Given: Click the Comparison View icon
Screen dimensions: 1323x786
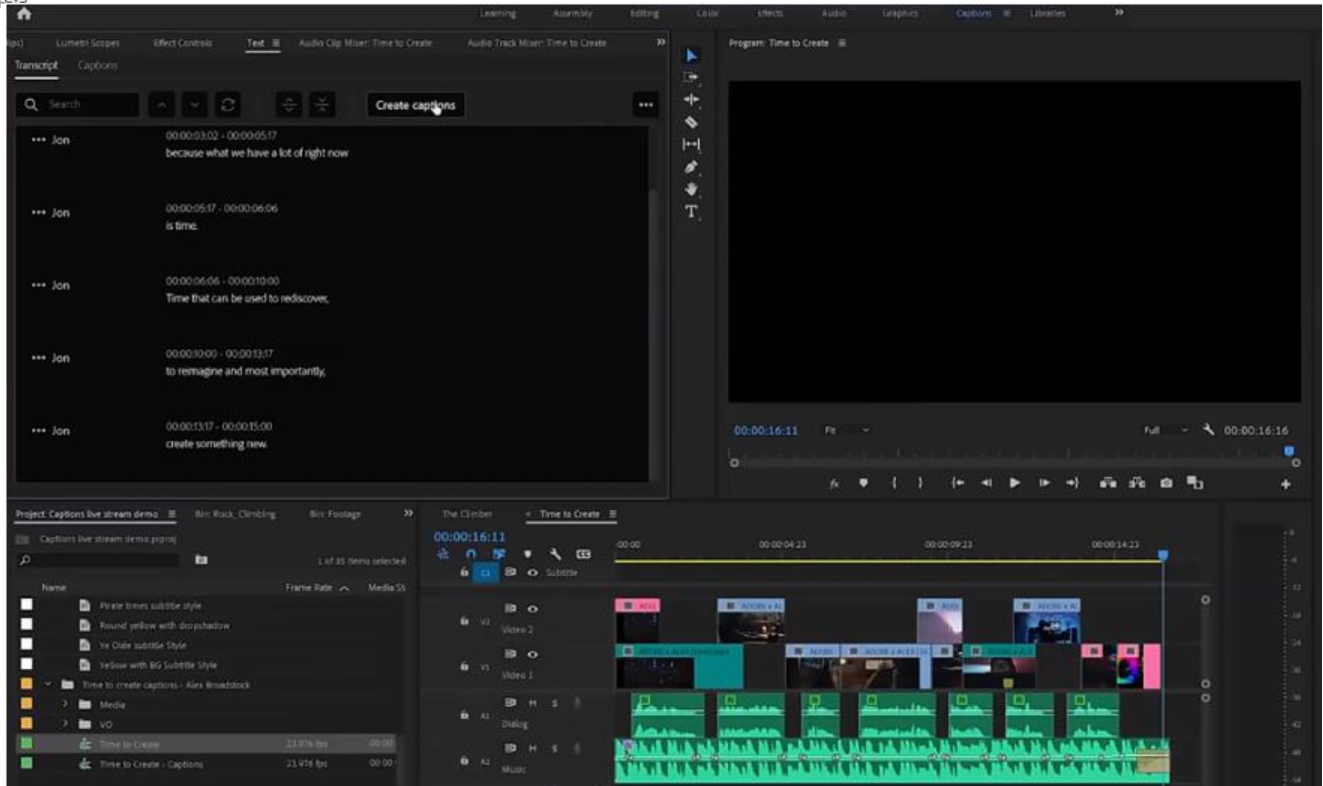Looking at the screenshot, I should (1195, 483).
